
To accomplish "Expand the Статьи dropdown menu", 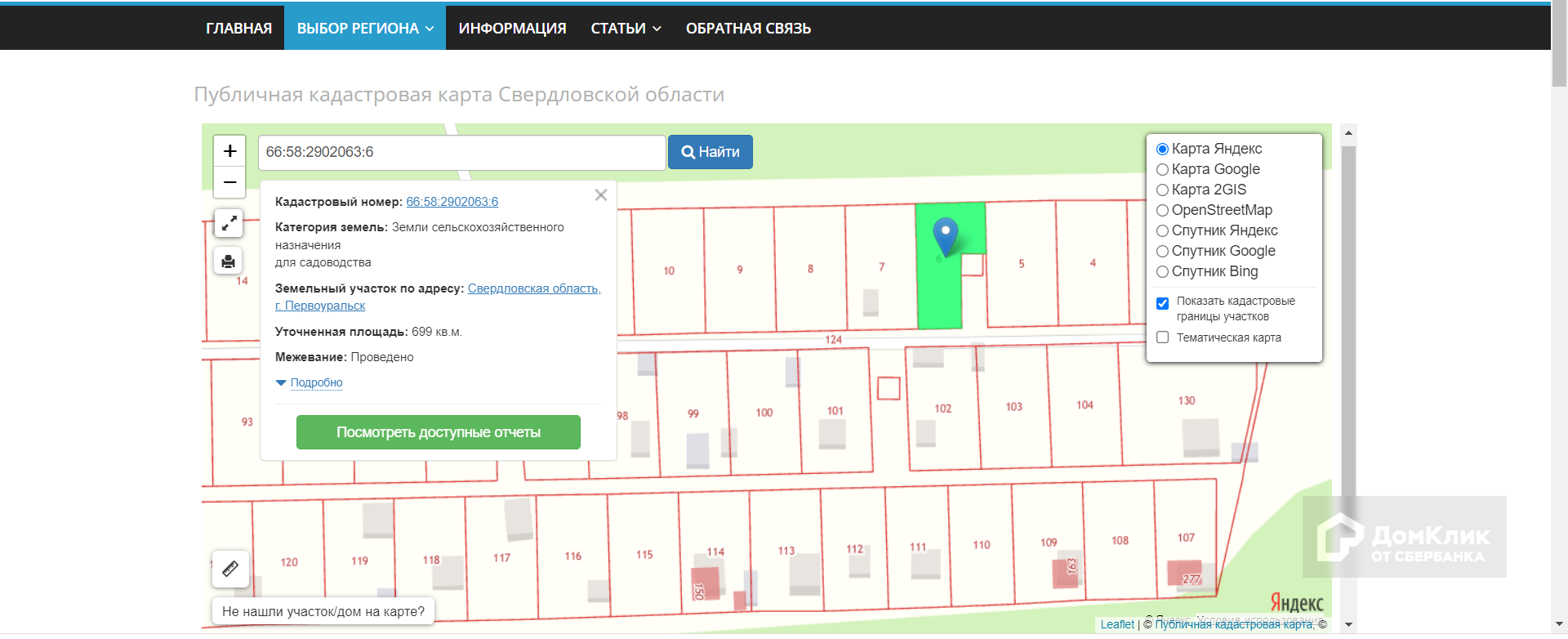I will 626,29.
